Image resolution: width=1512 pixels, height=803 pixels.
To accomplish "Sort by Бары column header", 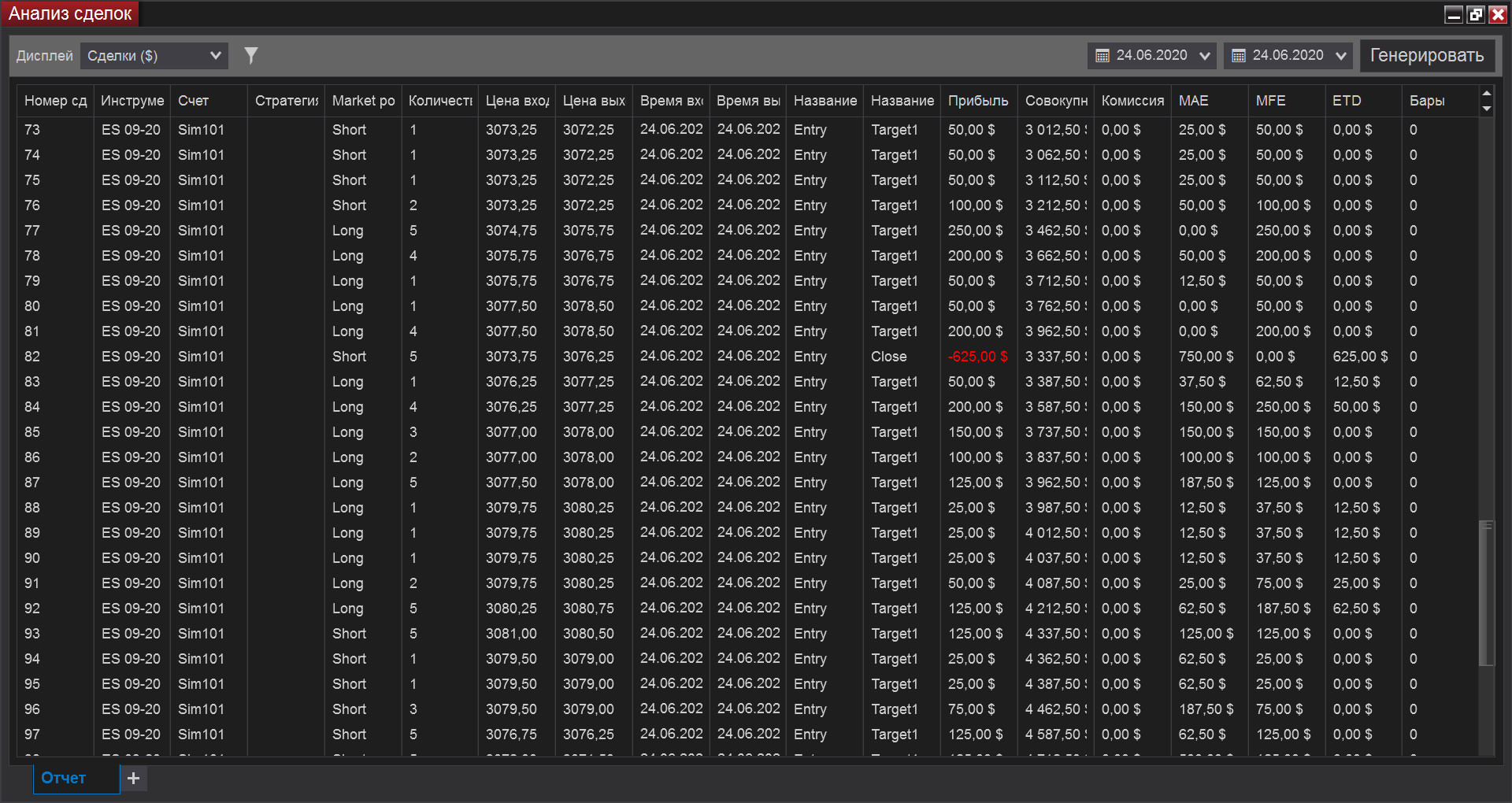I will [x=1440, y=101].
